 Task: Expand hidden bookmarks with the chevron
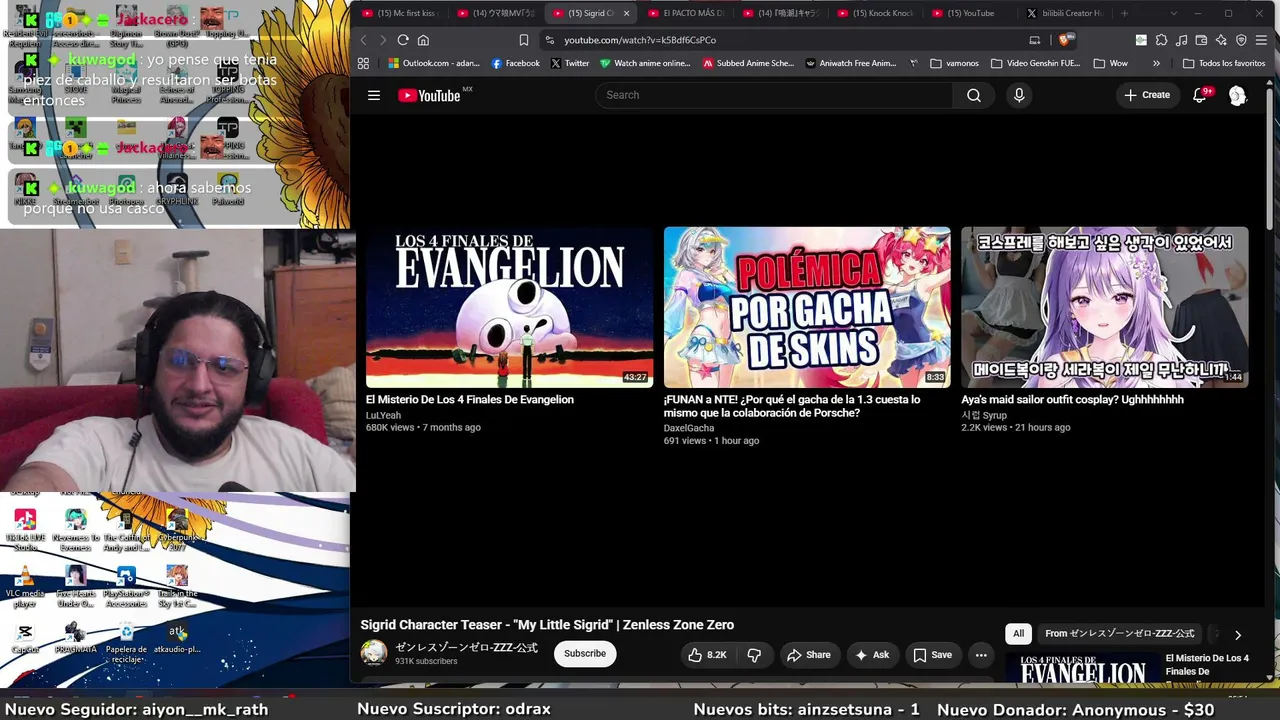[1157, 63]
